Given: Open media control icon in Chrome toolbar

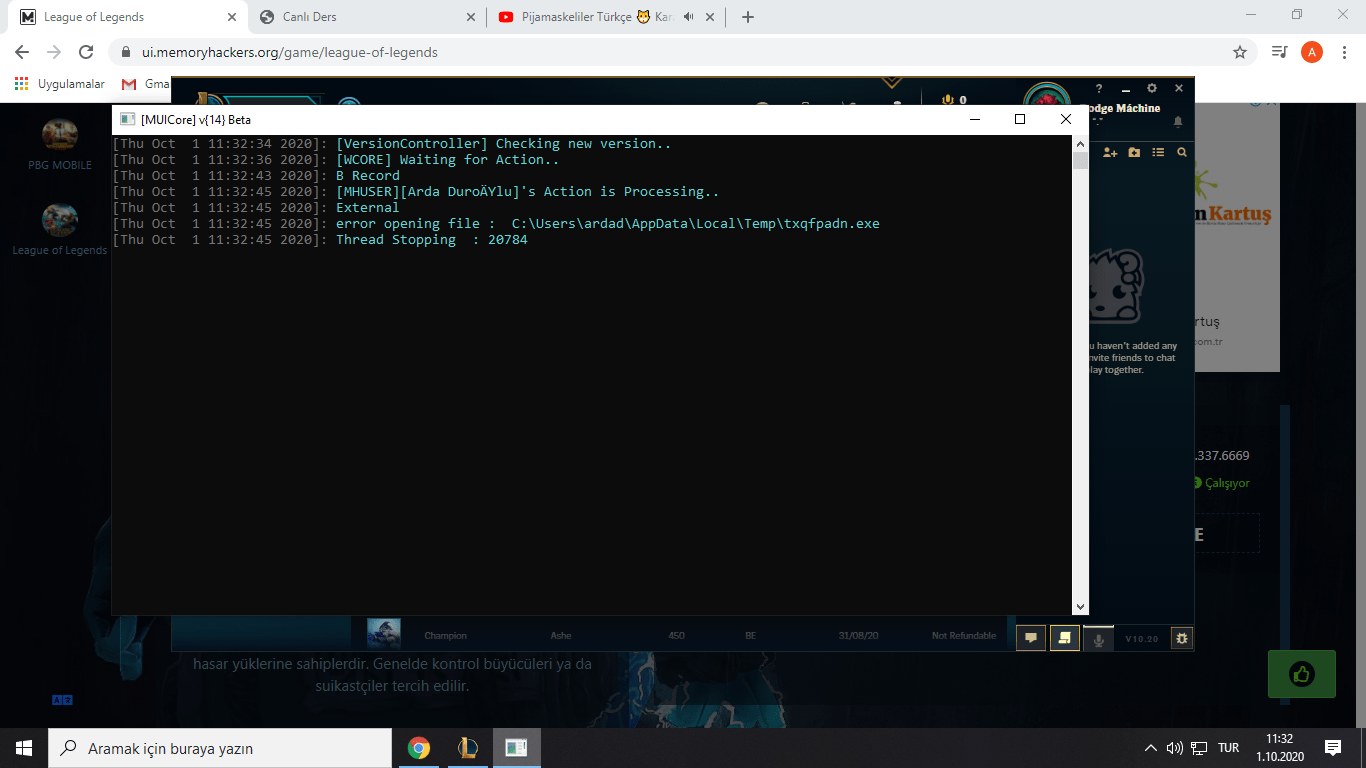Looking at the screenshot, I should click(x=1279, y=52).
